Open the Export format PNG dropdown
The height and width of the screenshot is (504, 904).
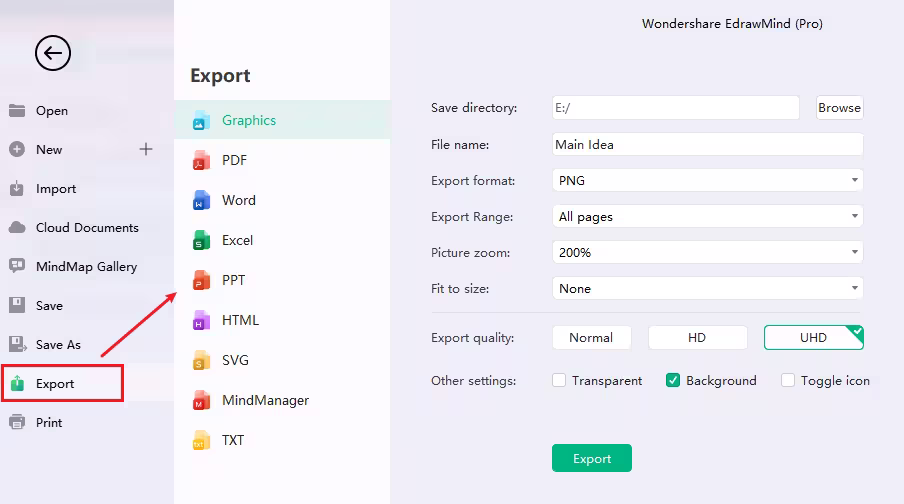tap(707, 180)
